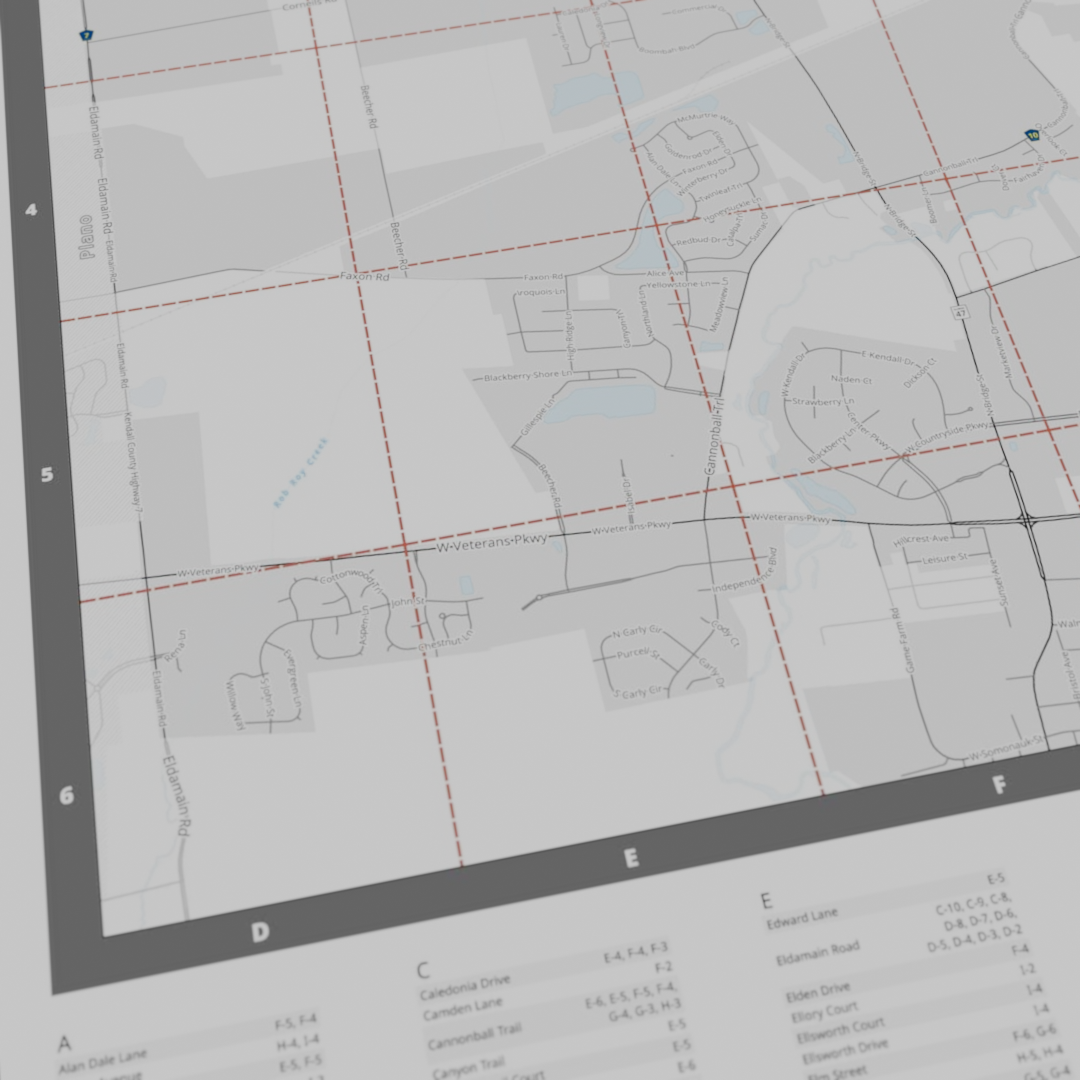Viewport: 1080px width, 1080px height.
Task: Select Faxon Rd label near Beecher Rd
Action: tap(364, 276)
